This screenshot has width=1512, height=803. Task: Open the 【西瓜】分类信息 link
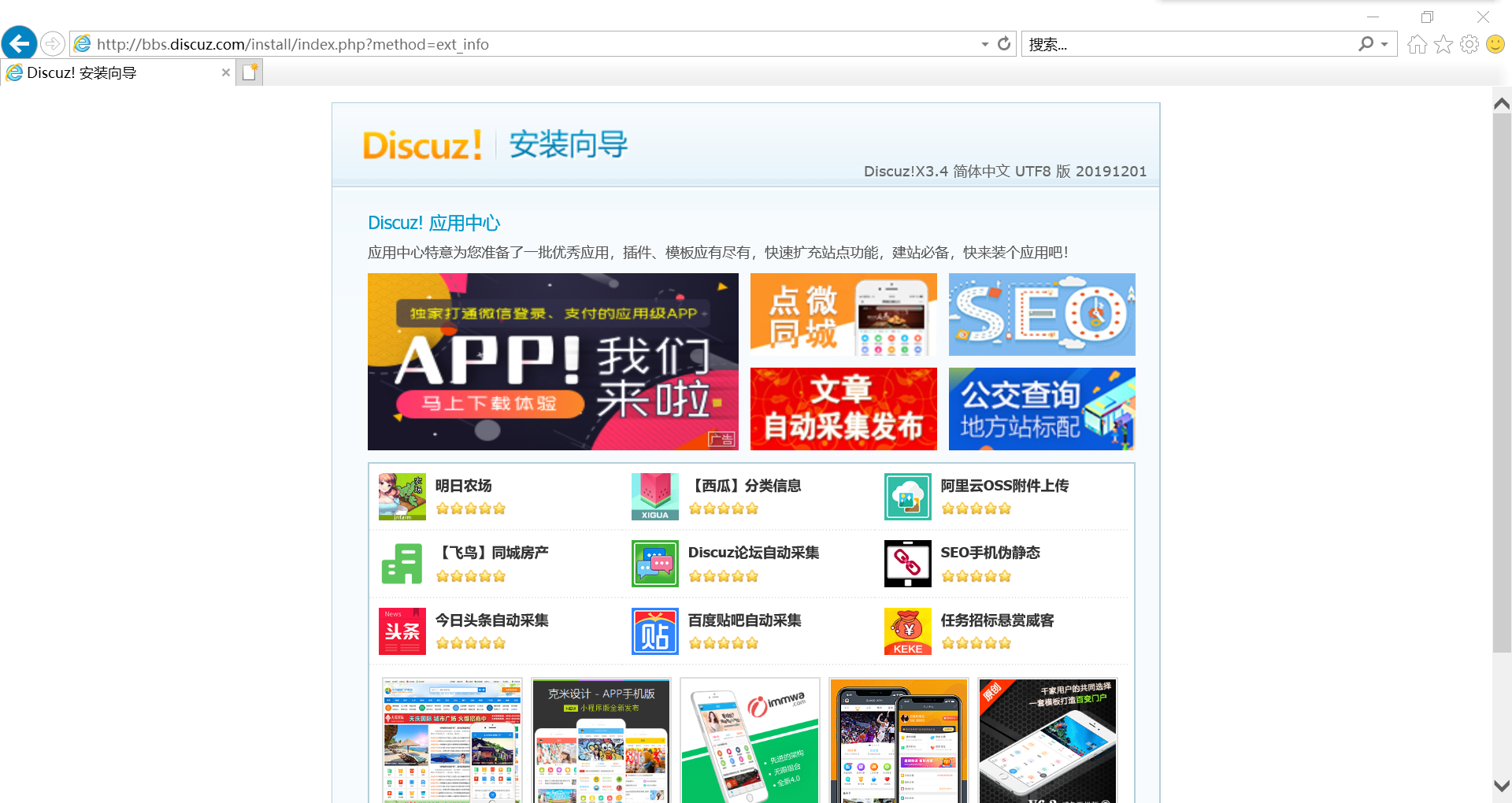[x=745, y=486]
